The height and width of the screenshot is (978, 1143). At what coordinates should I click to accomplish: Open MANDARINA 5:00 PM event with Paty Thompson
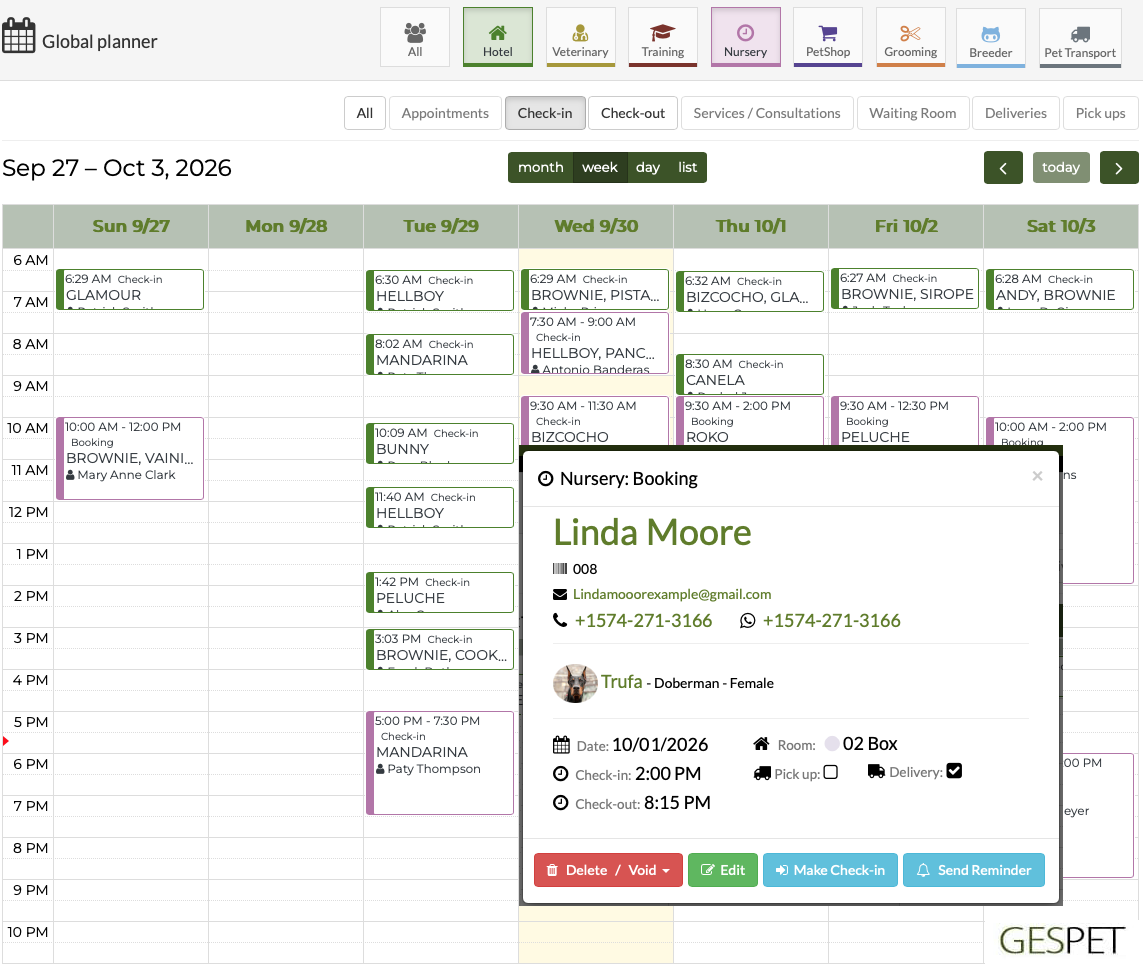coord(440,762)
